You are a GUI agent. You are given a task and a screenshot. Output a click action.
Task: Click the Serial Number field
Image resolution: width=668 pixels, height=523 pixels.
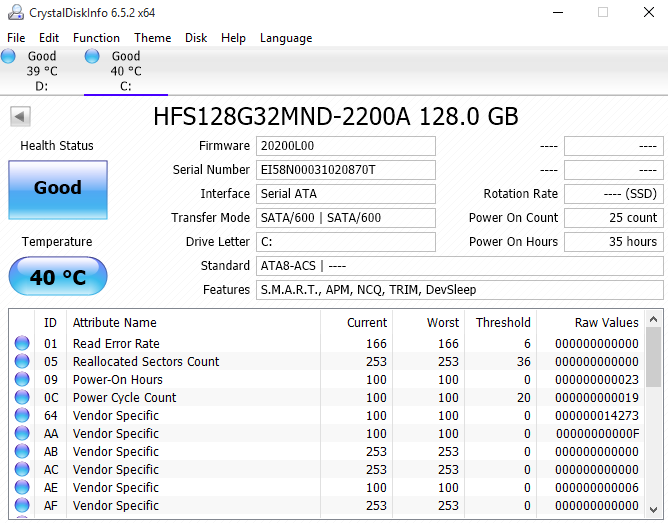tap(346, 170)
